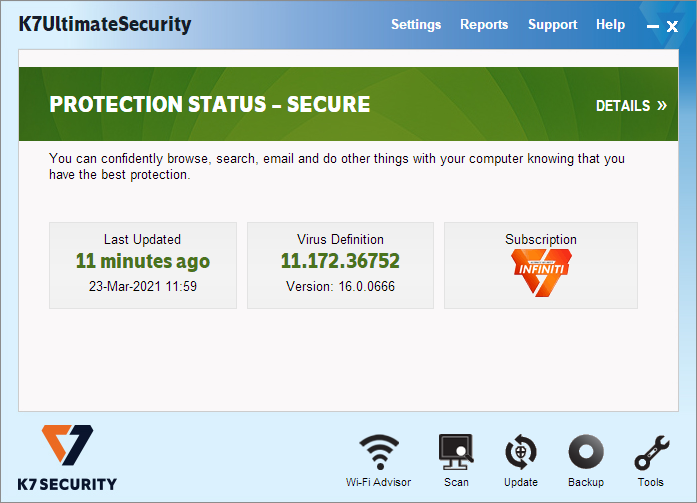Select the Last Updated info tile
This screenshot has height=503, width=697.
143,265
